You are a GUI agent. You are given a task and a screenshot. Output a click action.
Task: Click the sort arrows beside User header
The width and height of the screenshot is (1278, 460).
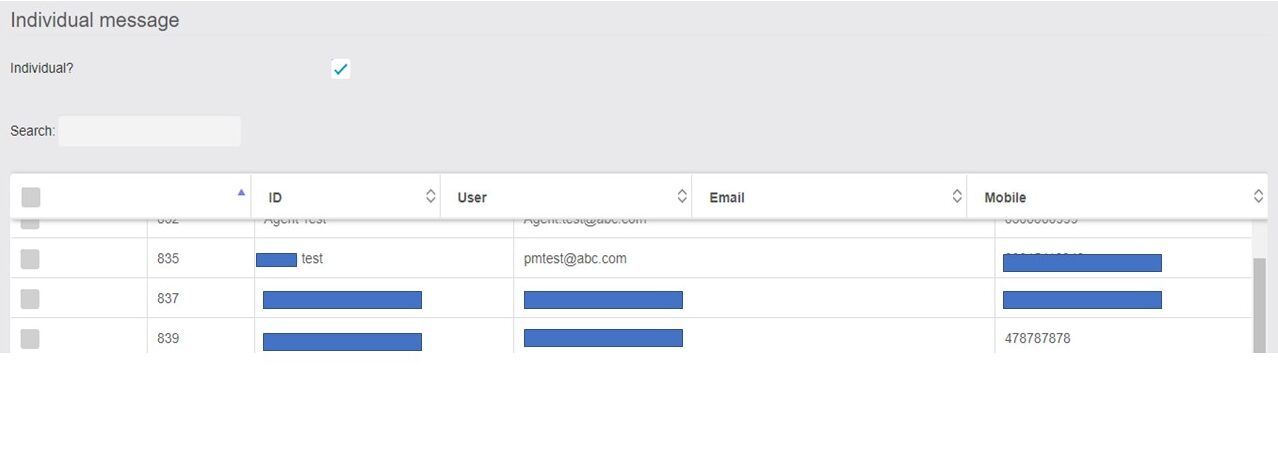click(x=682, y=197)
